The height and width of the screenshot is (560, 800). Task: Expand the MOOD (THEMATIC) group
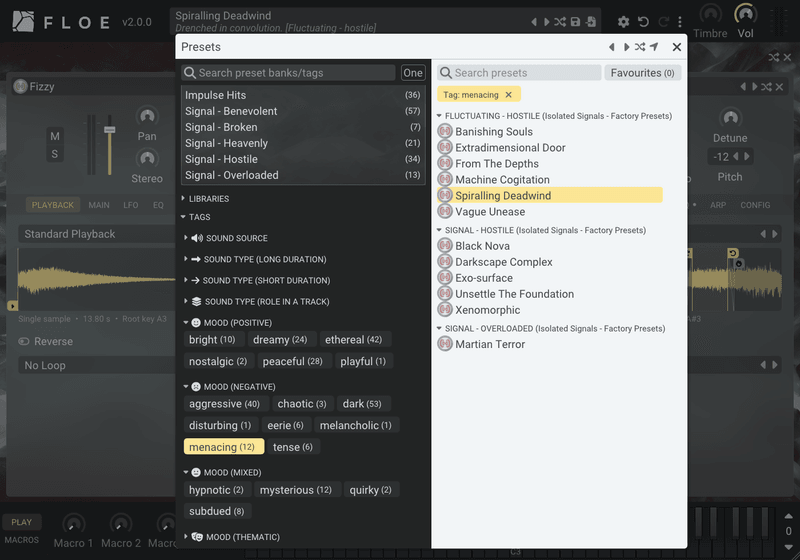pos(232,537)
